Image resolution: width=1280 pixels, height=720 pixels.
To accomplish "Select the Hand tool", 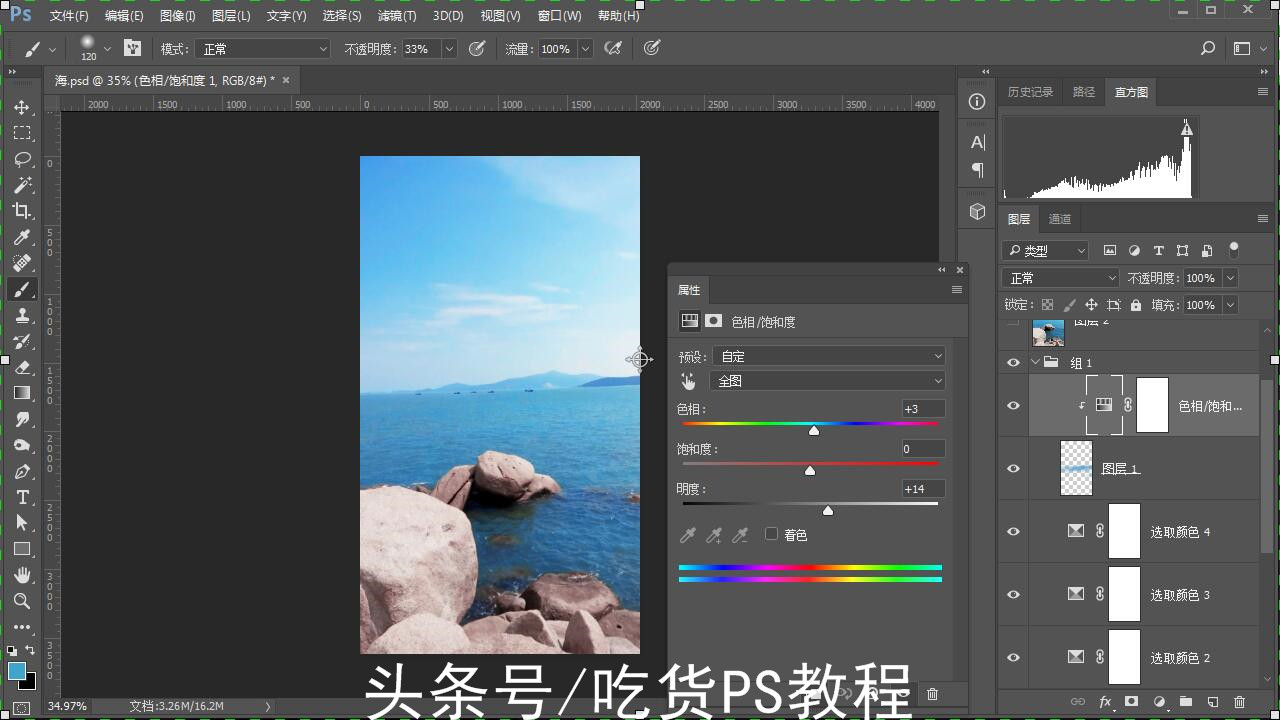I will pyautogui.click(x=22, y=575).
